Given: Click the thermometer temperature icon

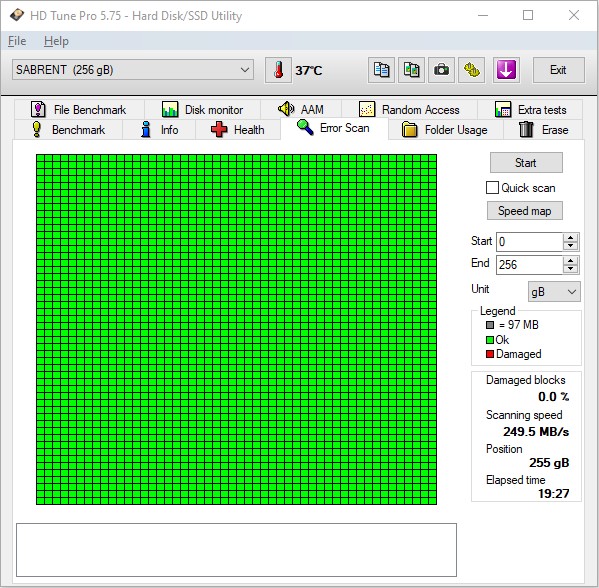Looking at the screenshot, I should pyautogui.click(x=278, y=70).
